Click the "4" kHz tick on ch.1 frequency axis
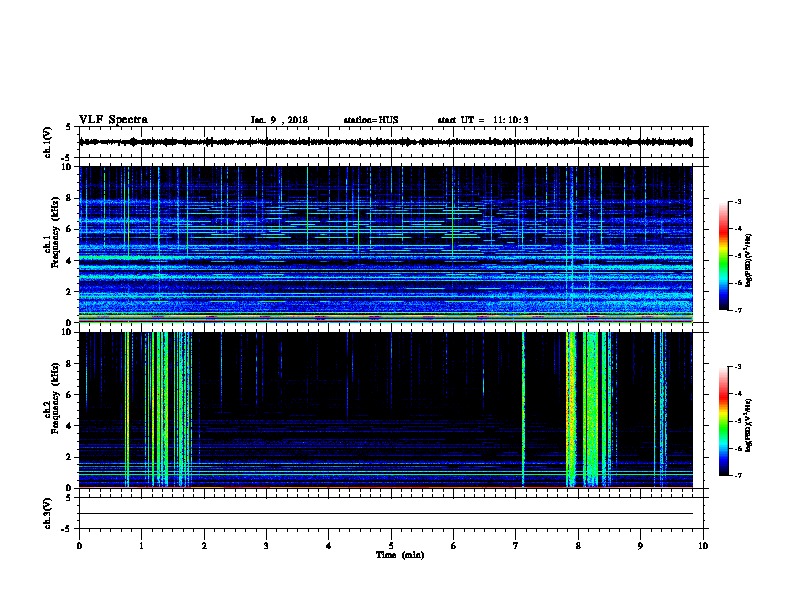This screenshot has width=792, height=612. (x=70, y=261)
